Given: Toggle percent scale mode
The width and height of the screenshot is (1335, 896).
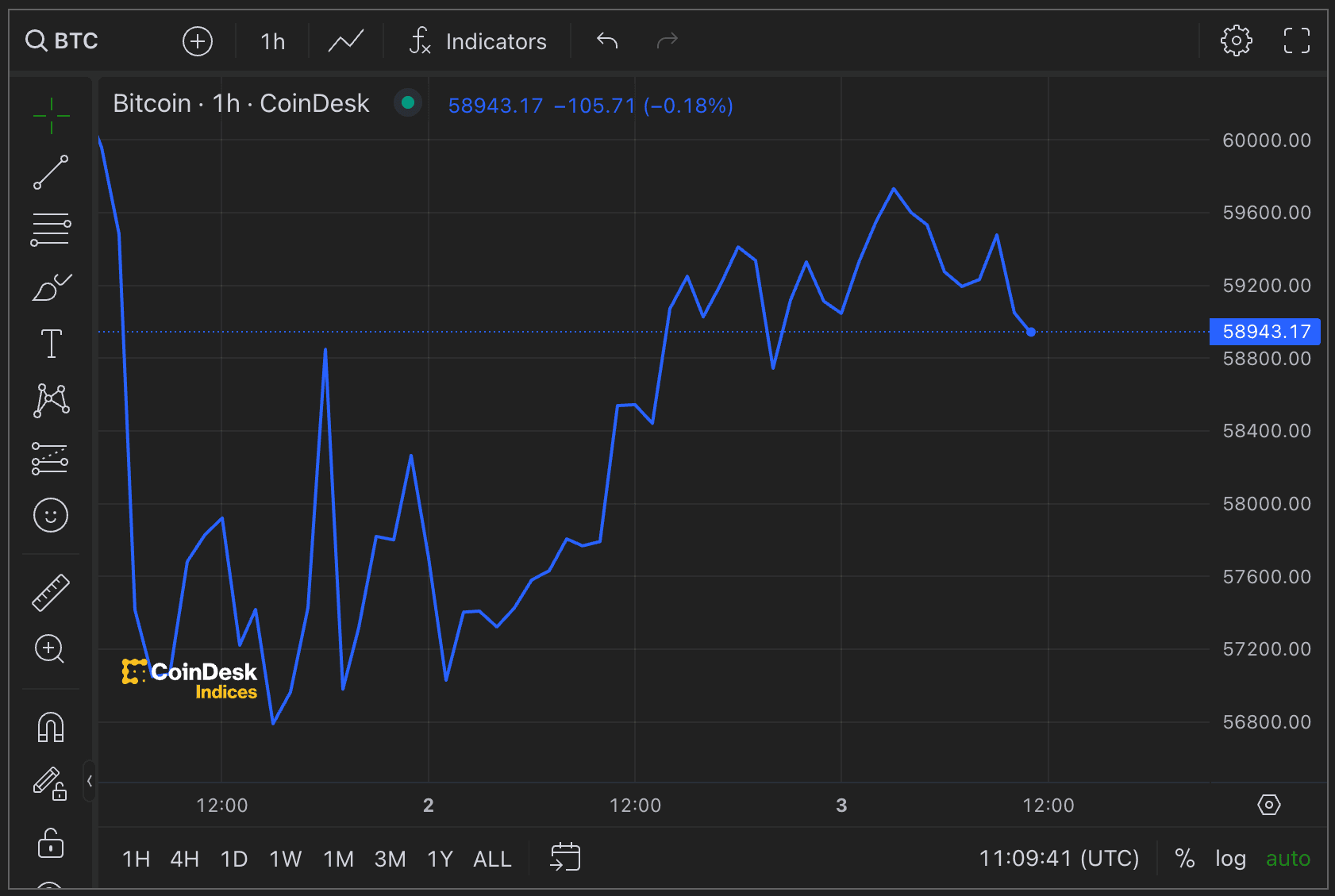Looking at the screenshot, I should (1185, 859).
